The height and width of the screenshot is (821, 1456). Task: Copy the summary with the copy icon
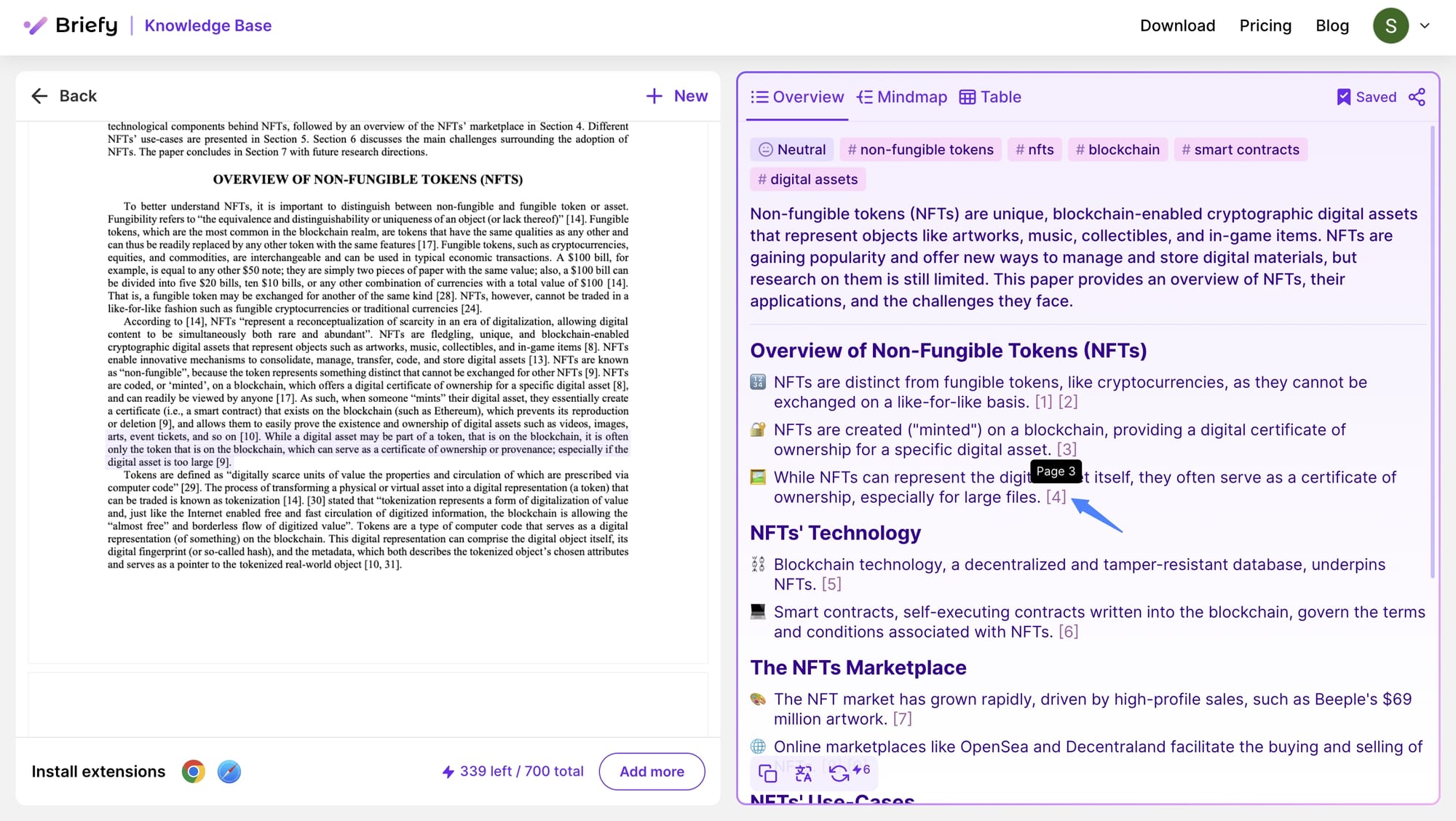(767, 773)
